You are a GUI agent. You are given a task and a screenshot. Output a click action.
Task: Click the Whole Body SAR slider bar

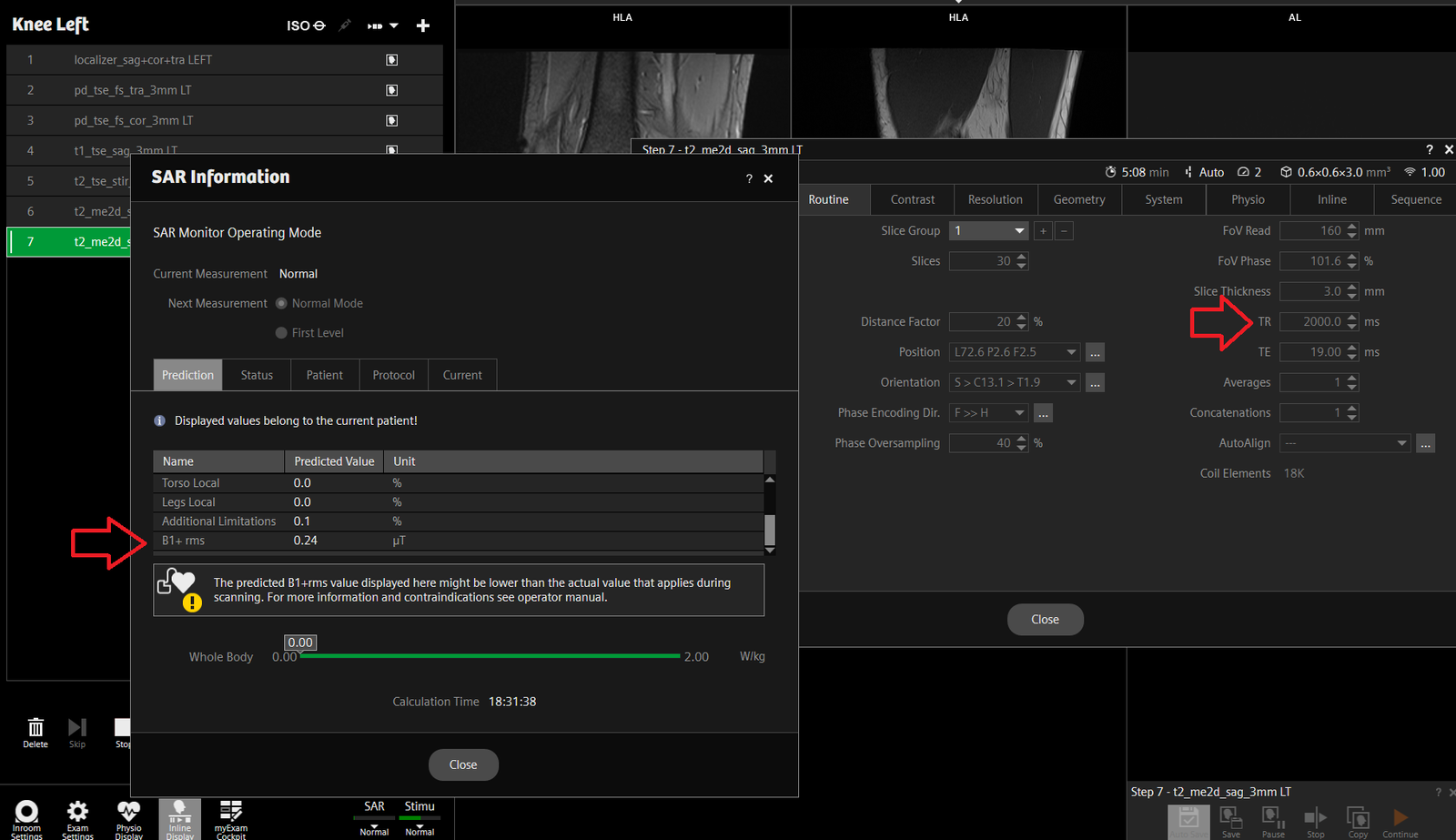(x=490, y=656)
